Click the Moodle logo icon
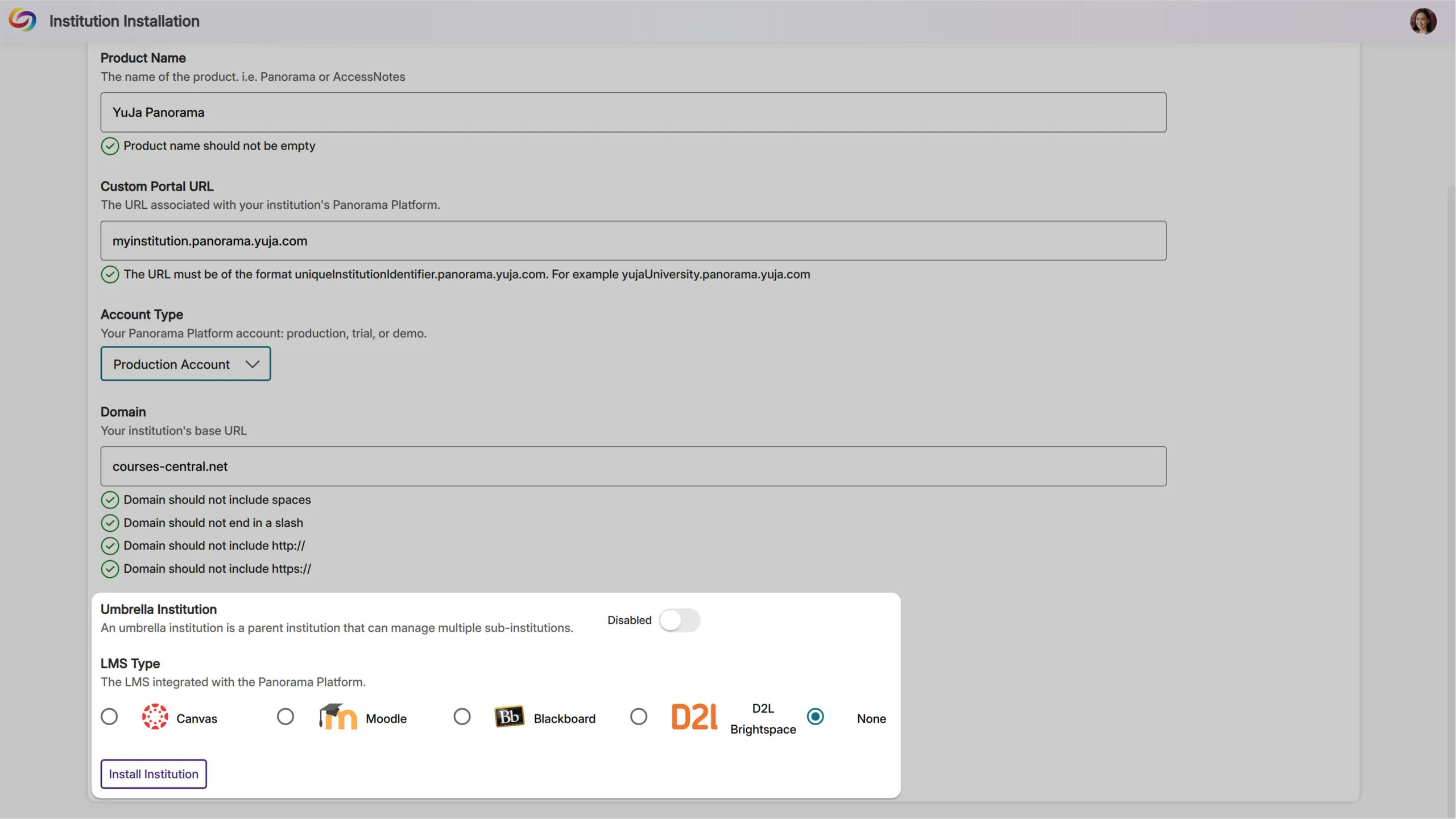1456x819 pixels. 338,717
